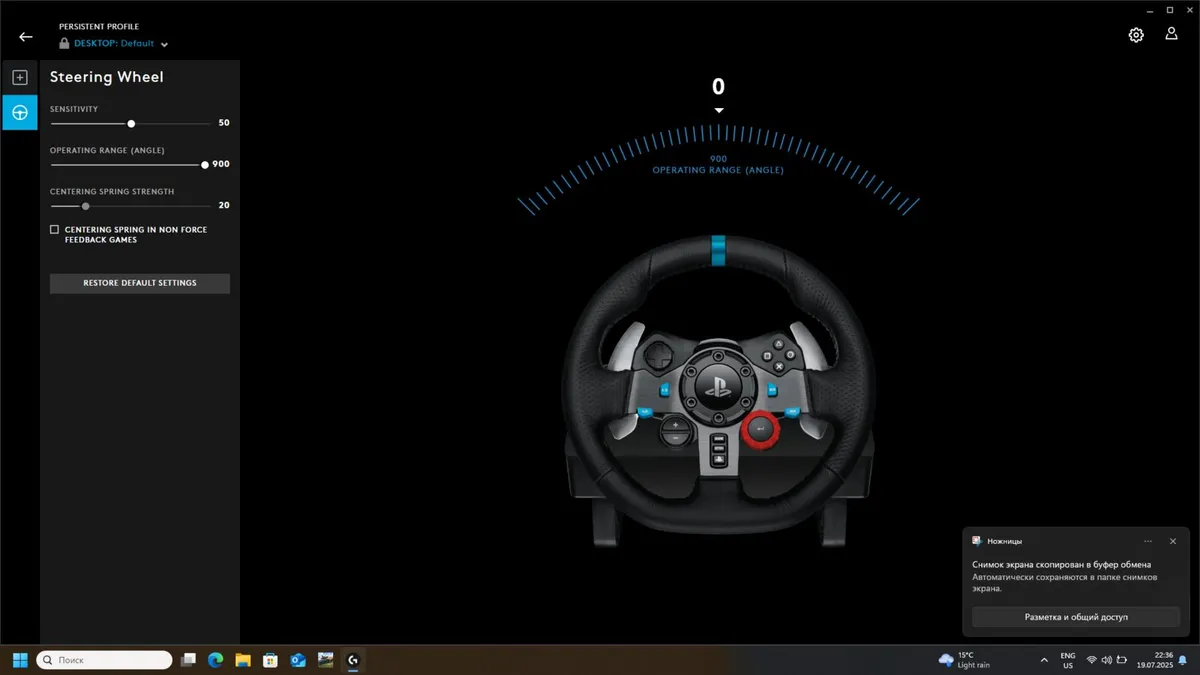1200x675 pixels.
Task: Click Разметка и общий доступ button
Action: pos(1076,617)
